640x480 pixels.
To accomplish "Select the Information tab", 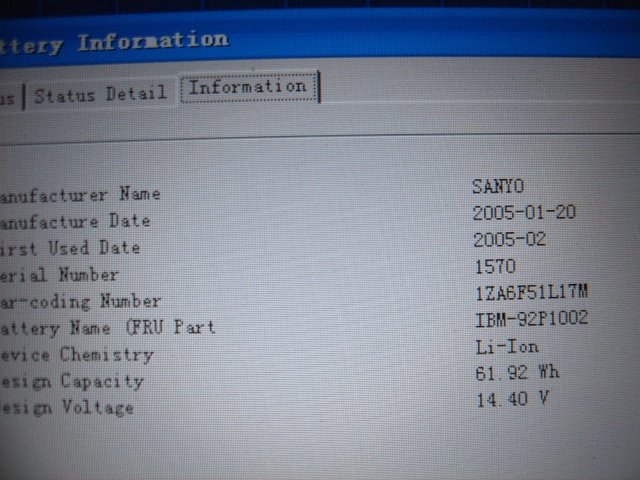I will pos(249,87).
